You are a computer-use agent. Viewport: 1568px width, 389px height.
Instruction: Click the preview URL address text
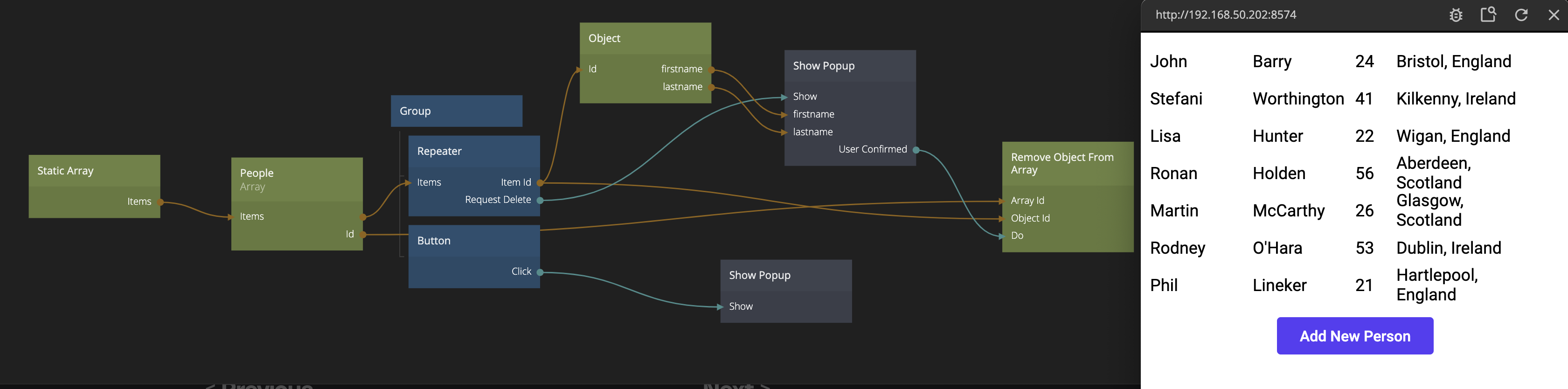click(1225, 14)
